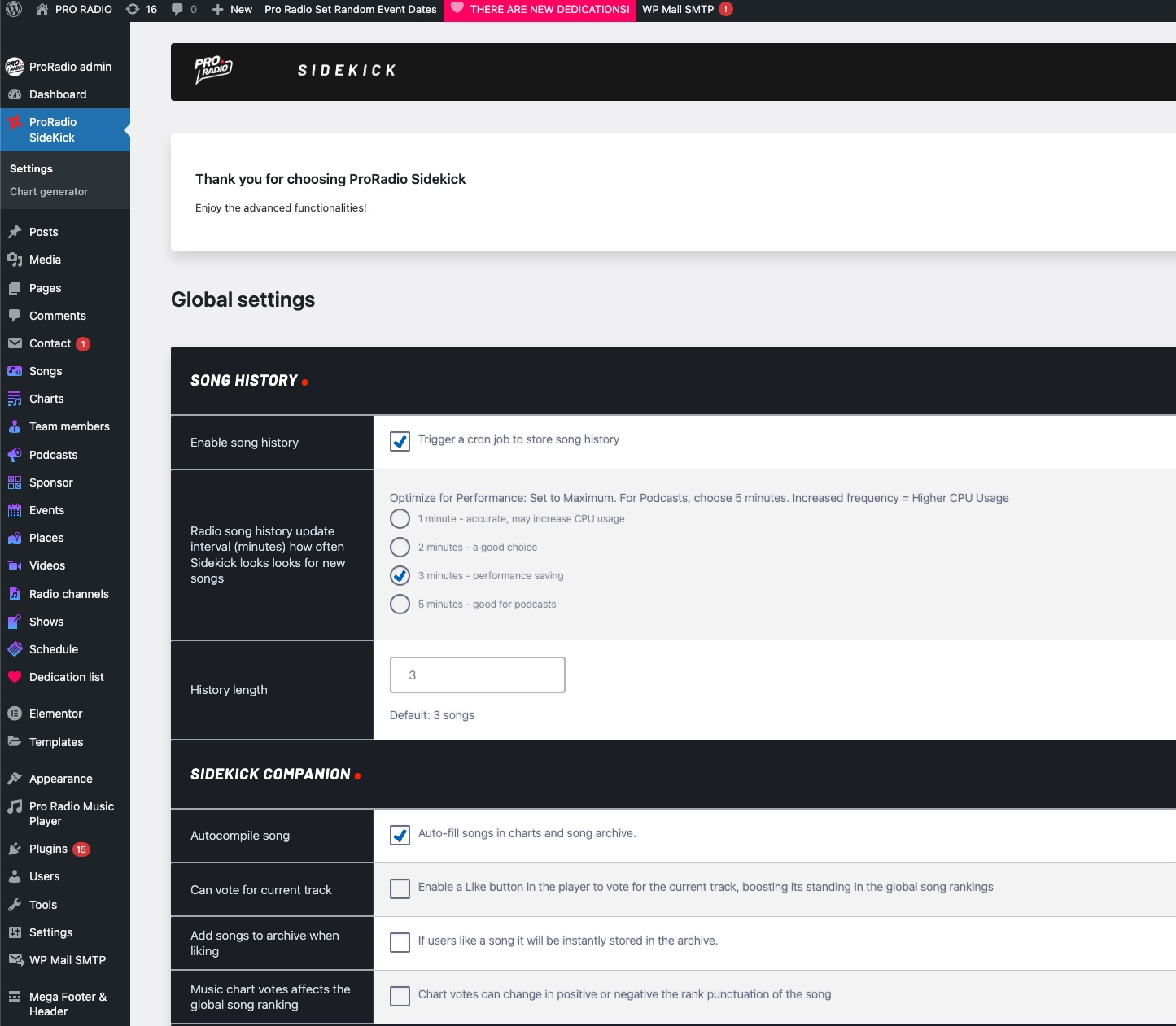Click the WordPress logo icon in admin bar

[14, 9]
